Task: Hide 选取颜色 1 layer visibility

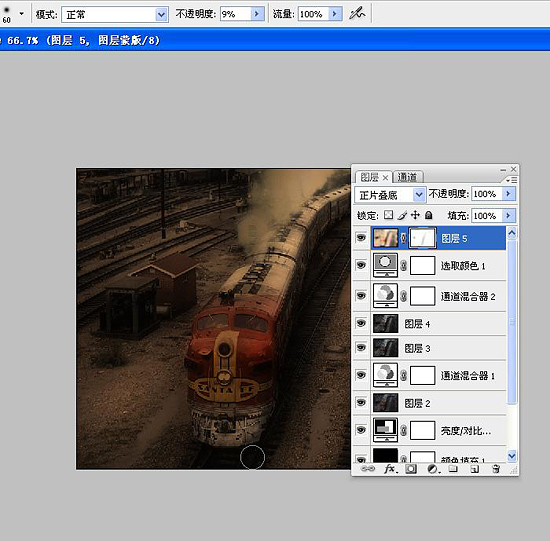Action: click(x=361, y=265)
